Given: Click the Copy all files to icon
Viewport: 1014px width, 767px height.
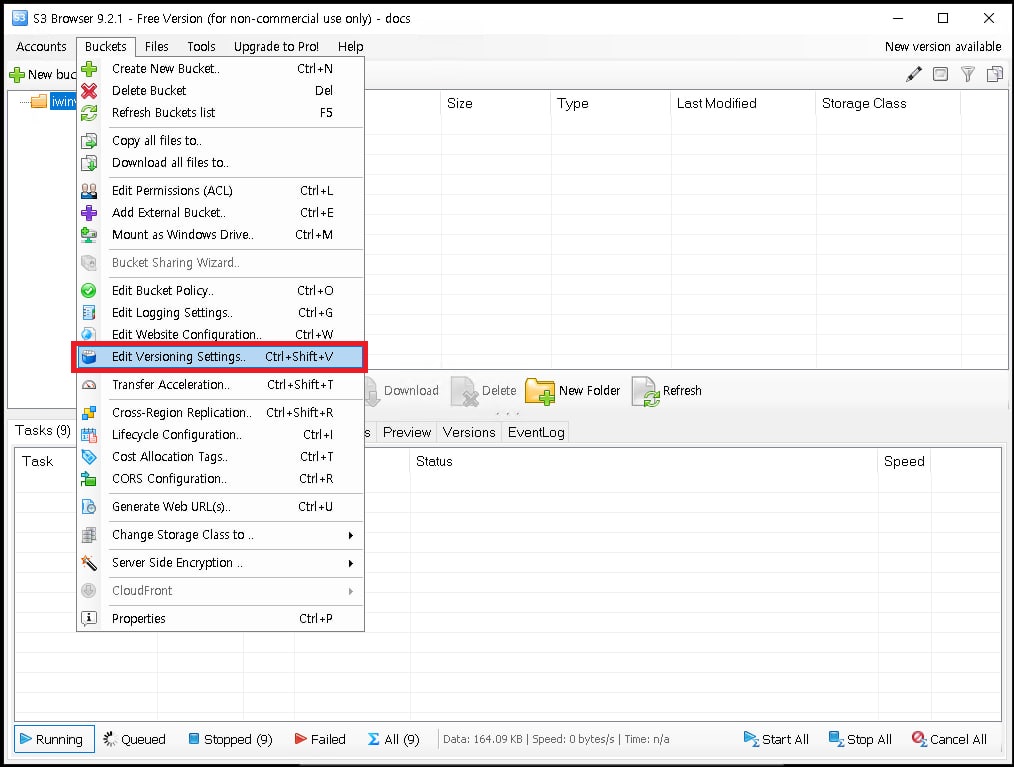Looking at the screenshot, I should 89,140.
